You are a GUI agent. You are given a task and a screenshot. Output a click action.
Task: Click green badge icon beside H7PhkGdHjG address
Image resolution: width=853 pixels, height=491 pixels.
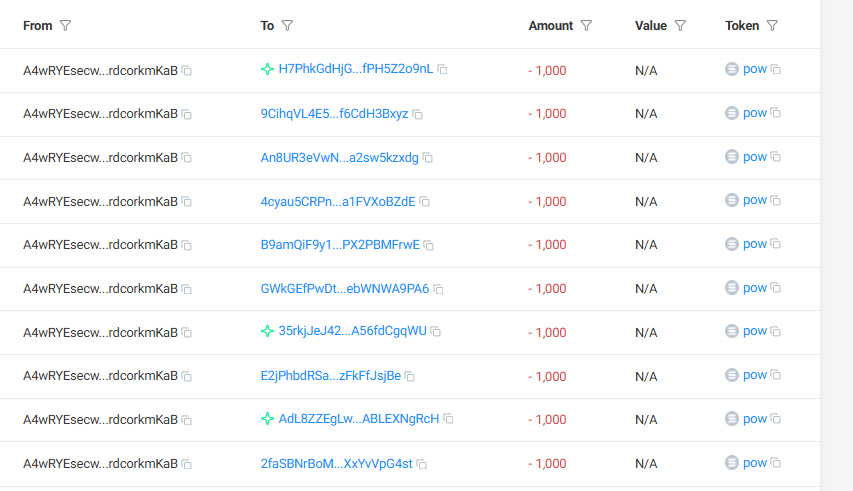[x=267, y=69]
